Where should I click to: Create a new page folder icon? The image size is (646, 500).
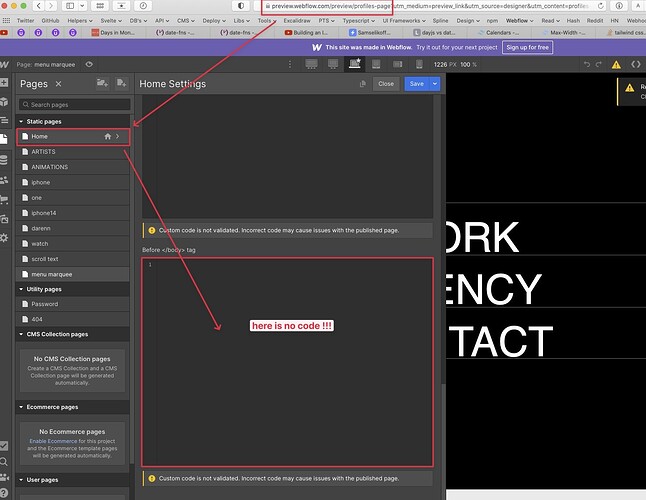click(x=102, y=83)
